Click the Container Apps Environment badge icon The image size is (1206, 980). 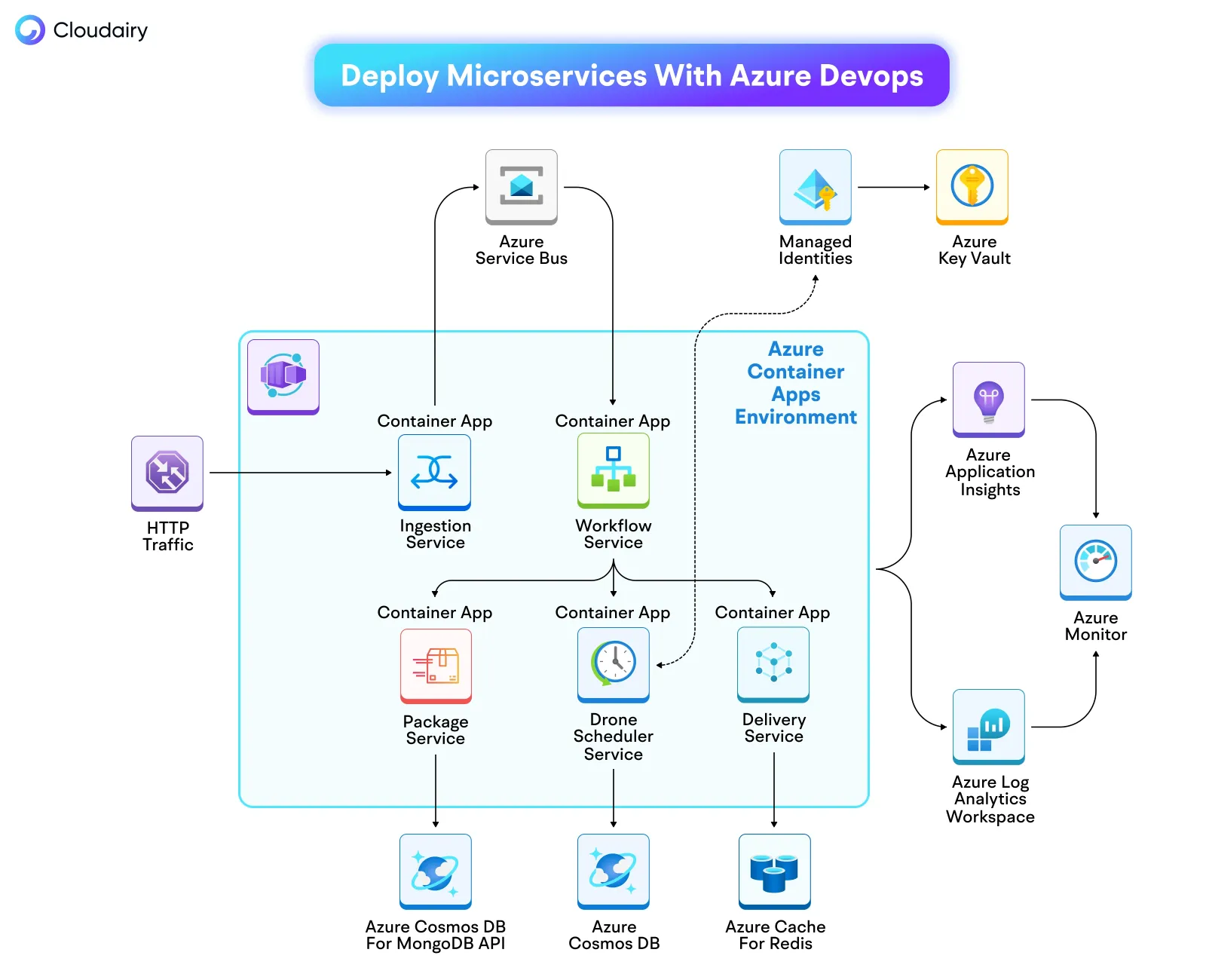(283, 375)
